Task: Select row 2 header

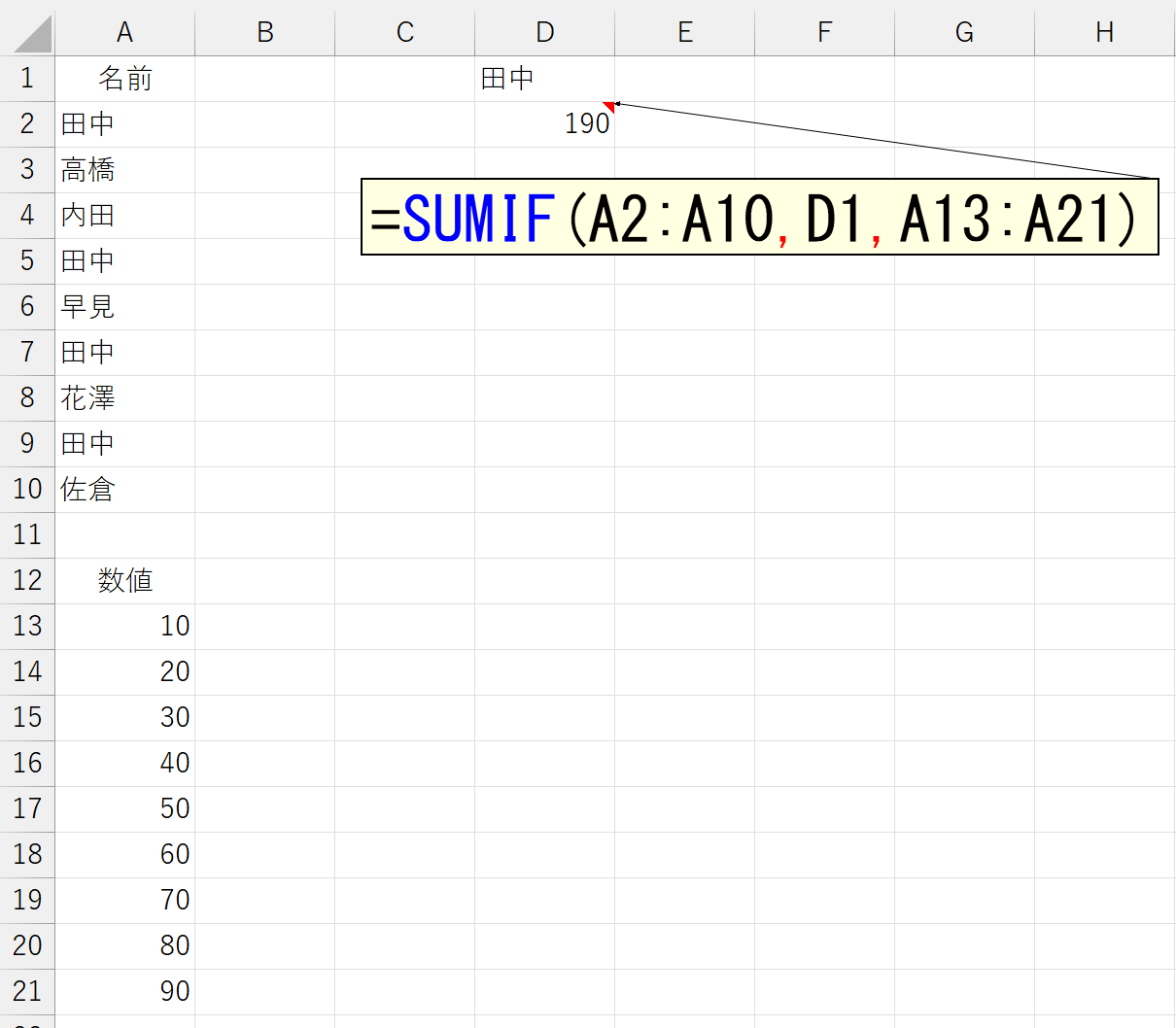Action: point(27,124)
